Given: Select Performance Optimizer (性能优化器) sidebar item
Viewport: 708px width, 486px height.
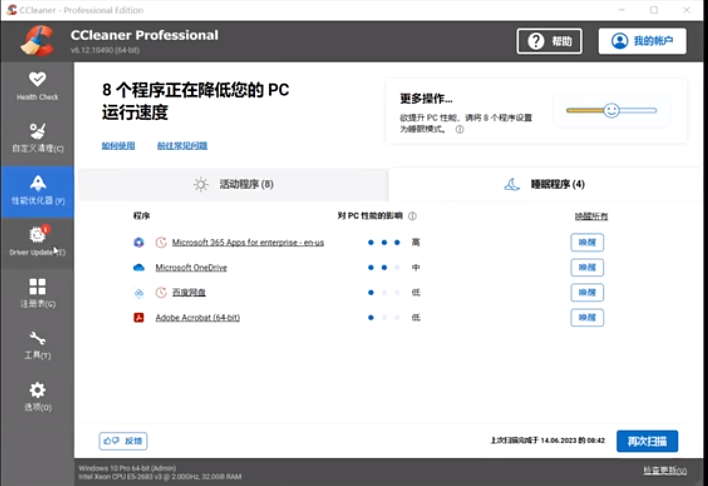Looking at the screenshot, I should 37,192.
